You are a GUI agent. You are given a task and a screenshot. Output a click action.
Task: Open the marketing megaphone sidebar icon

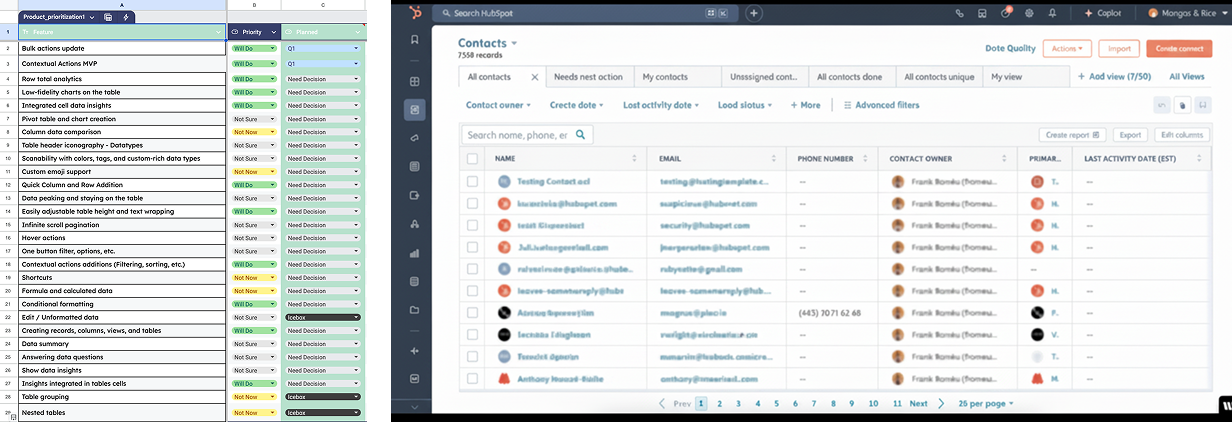tap(414, 138)
